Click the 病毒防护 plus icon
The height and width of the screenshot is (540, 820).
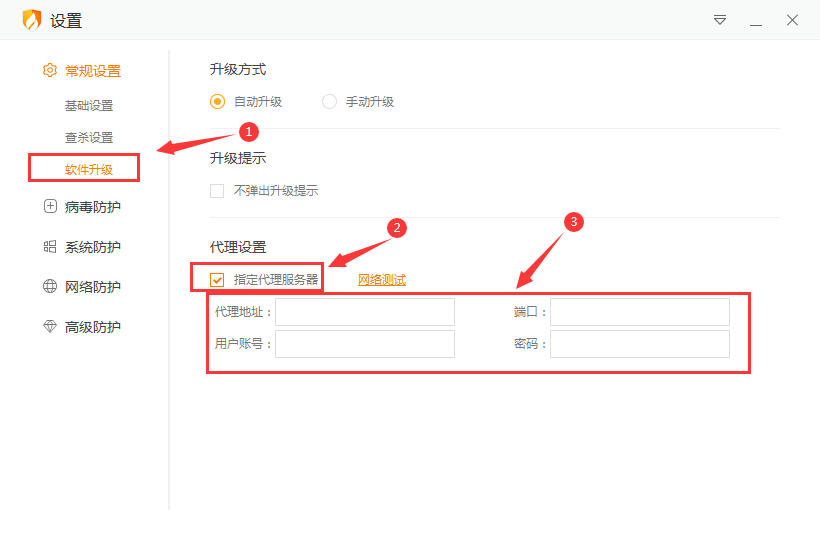[50, 206]
